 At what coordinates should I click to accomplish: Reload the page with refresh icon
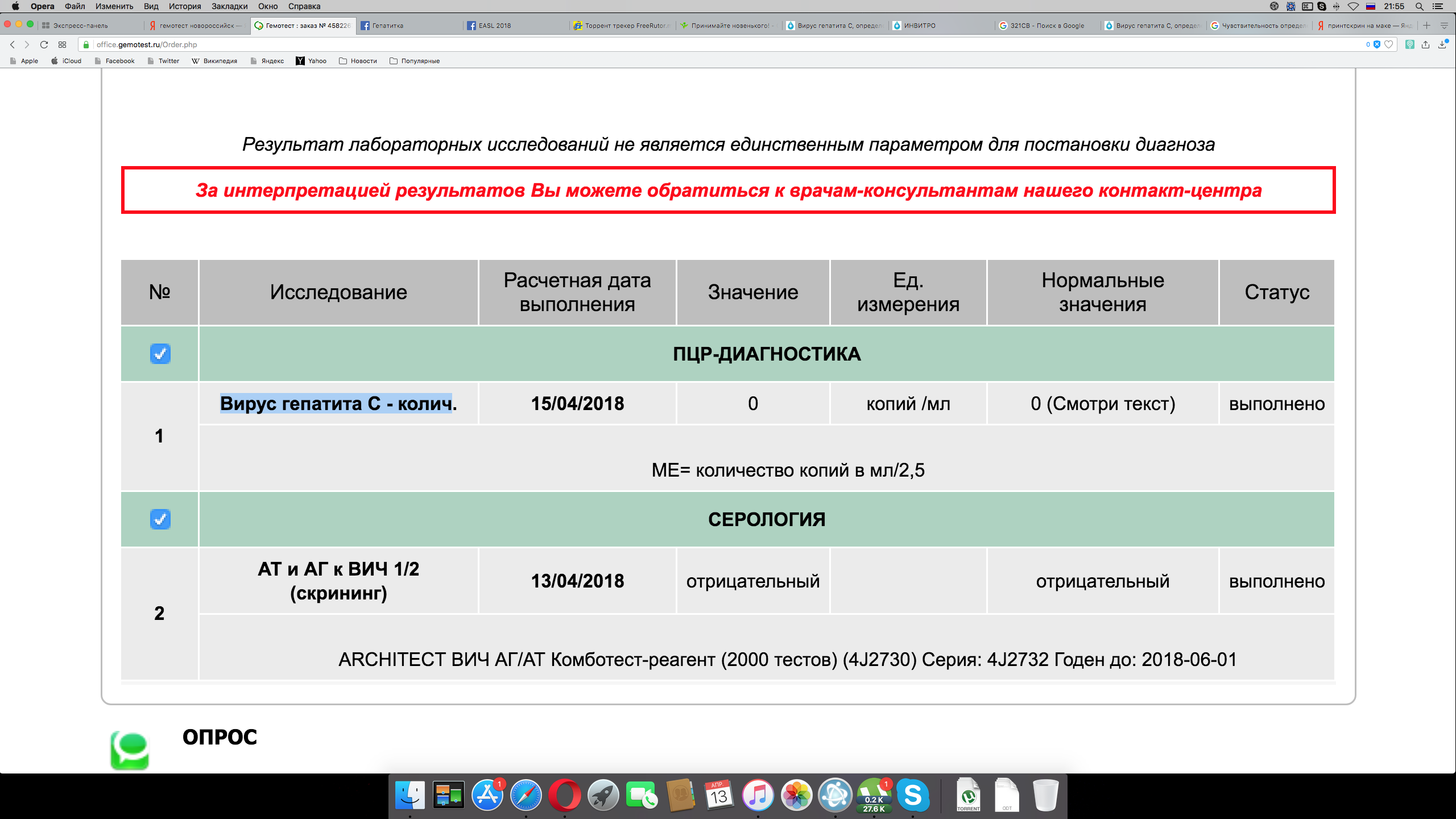[44, 44]
